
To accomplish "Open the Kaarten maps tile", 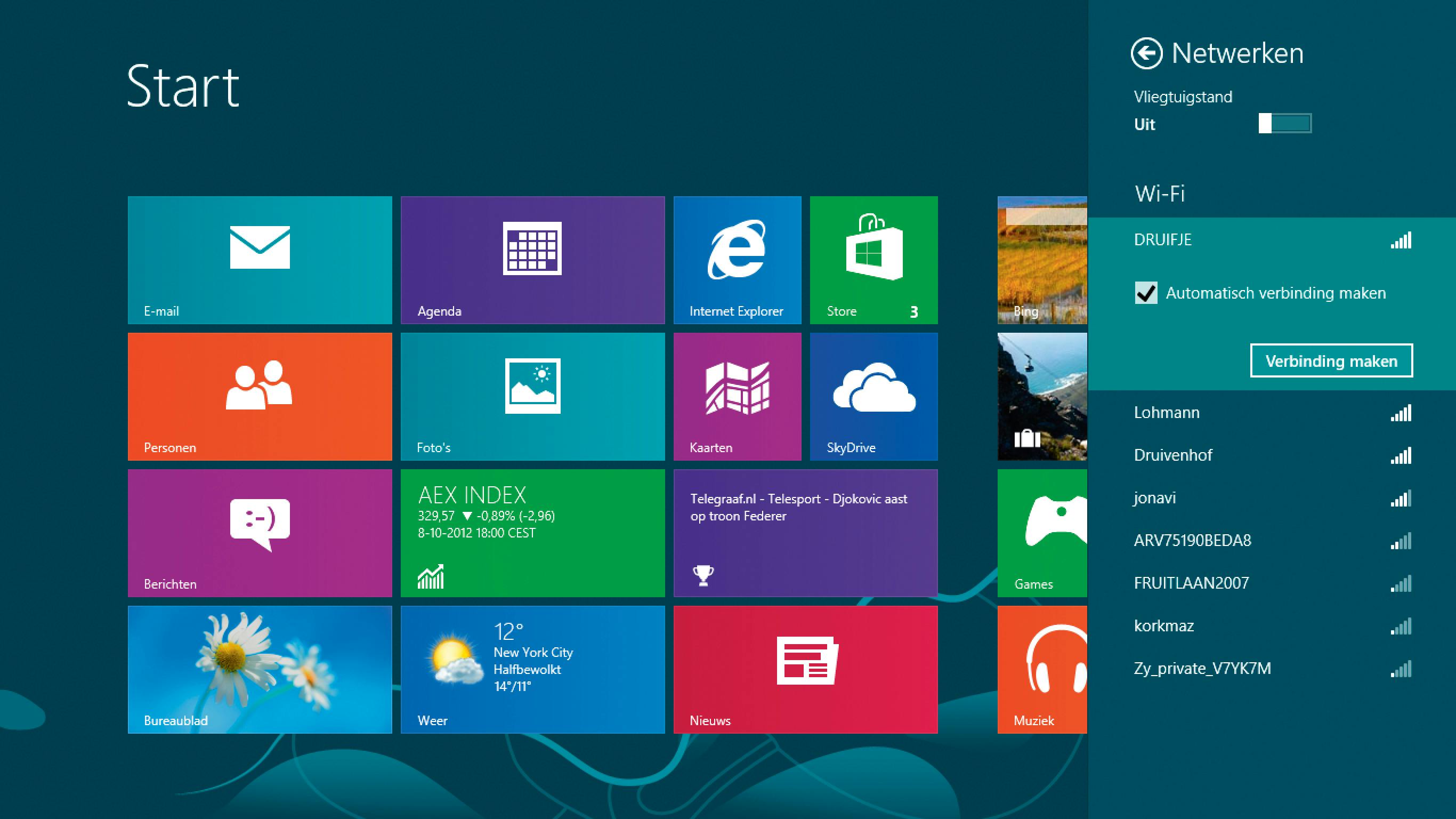I will click(x=737, y=396).
